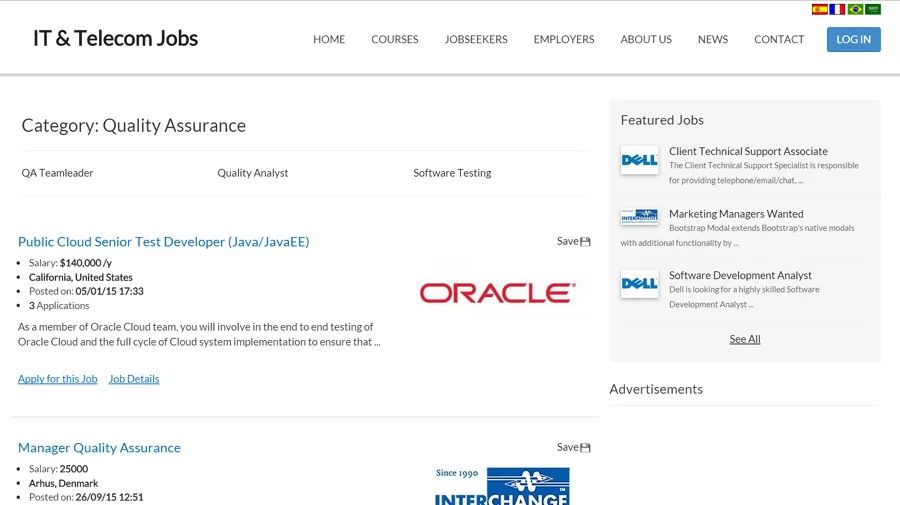The width and height of the screenshot is (900, 505).
Task: Click the Oracle company logo
Action: (x=497, y=292)
